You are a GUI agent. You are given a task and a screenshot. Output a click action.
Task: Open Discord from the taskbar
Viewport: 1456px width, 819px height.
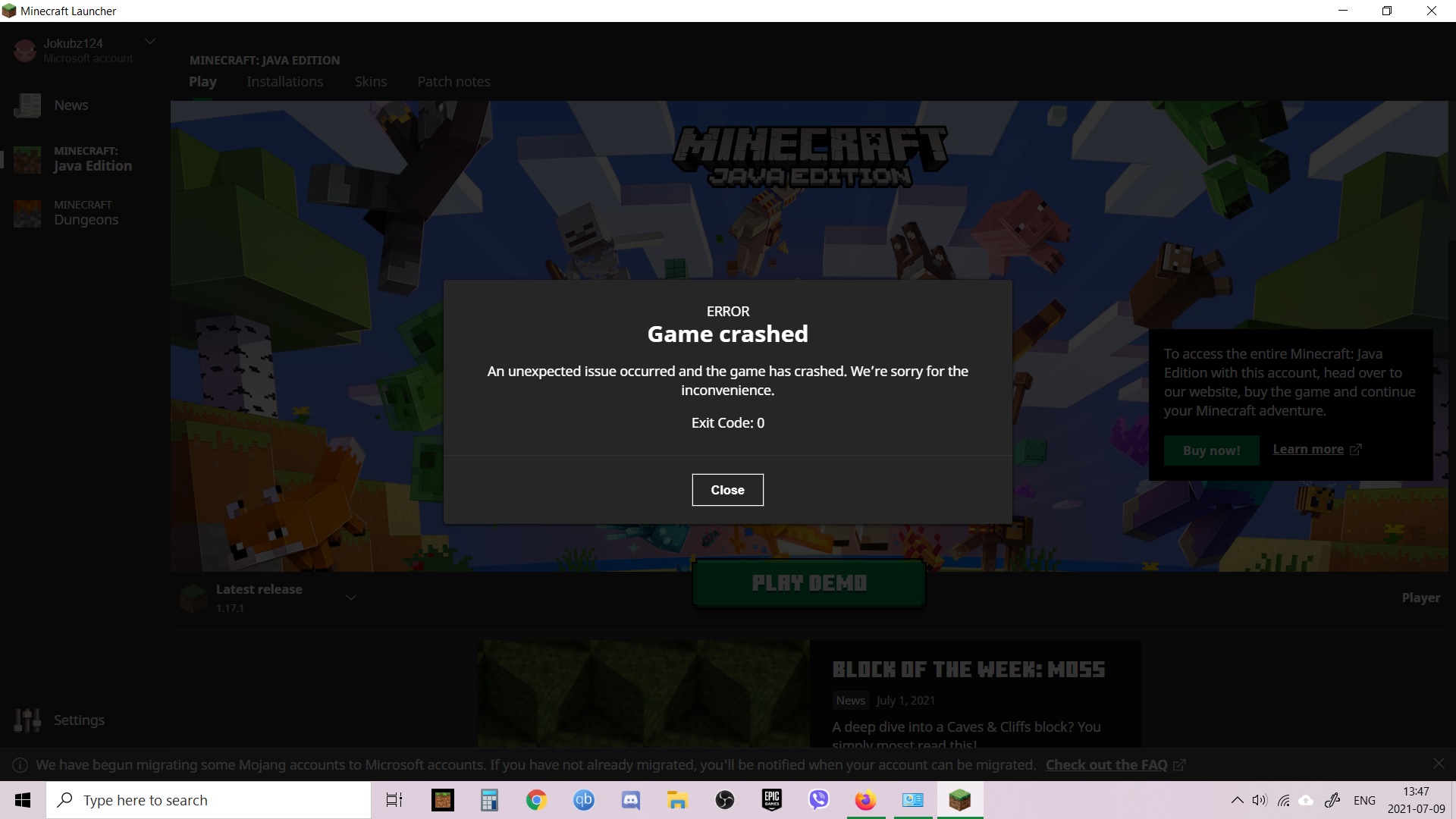click(630, 800)
